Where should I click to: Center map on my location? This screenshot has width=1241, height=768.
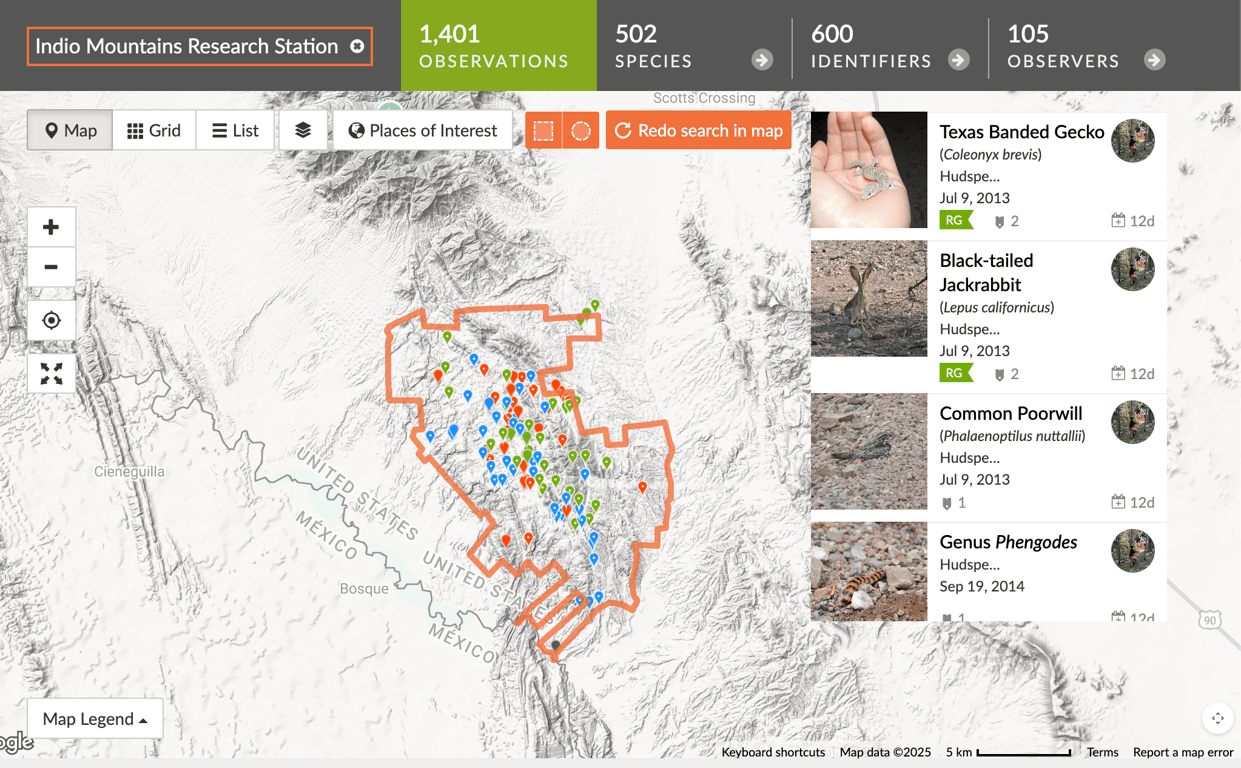click(51, 320)
